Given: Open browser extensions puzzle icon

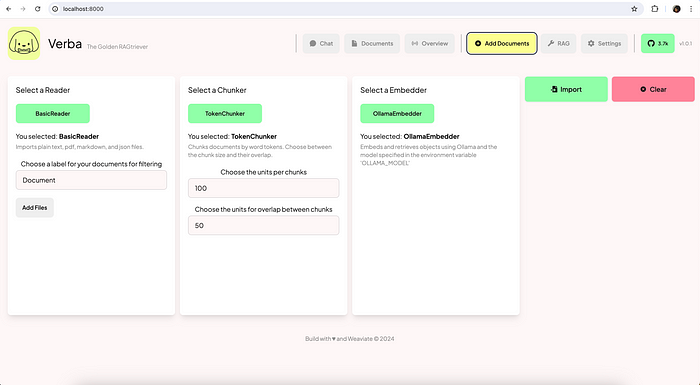Looking at the screenshot, I should point(654,9).
